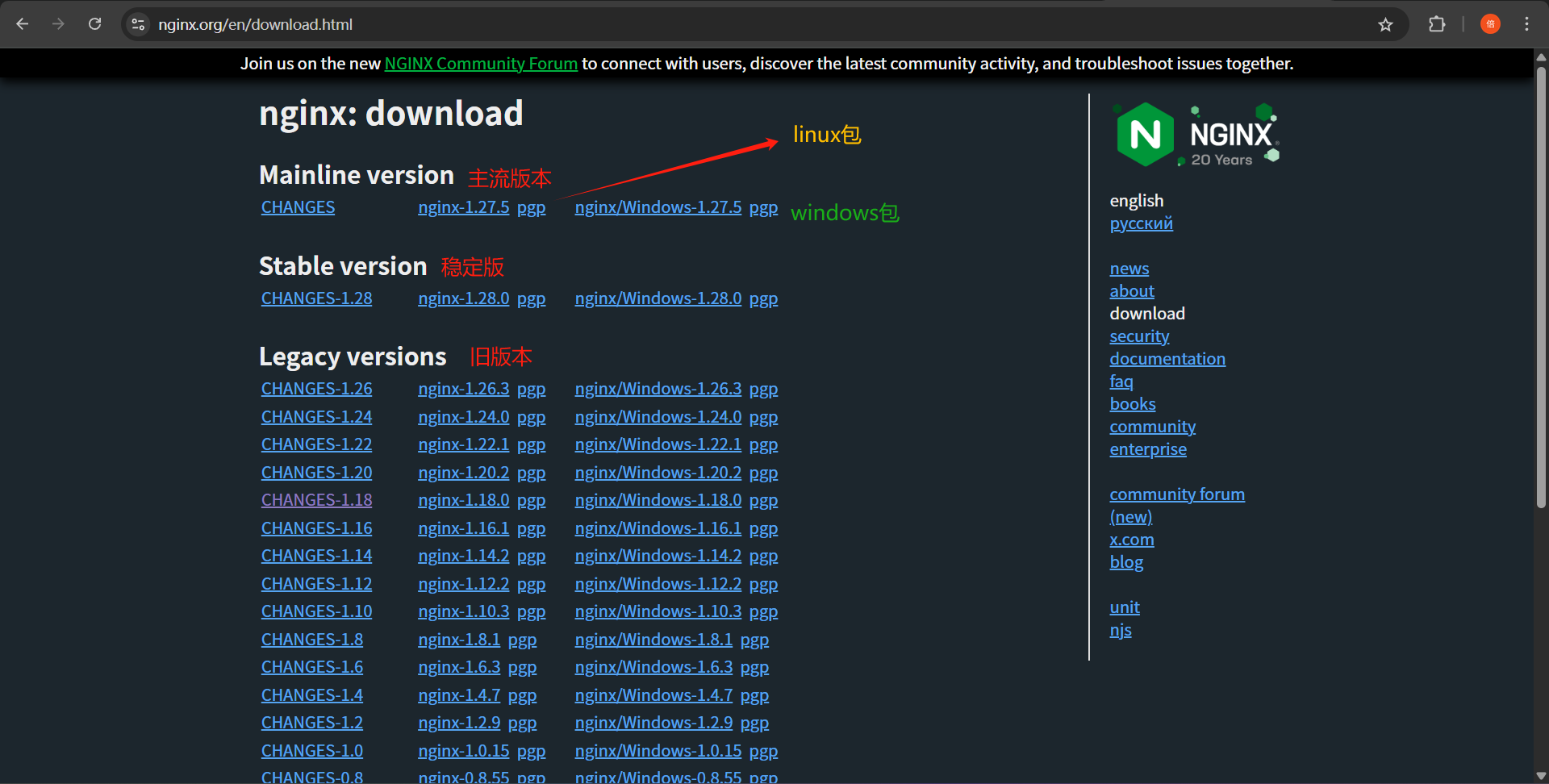The image size is (1549, 784).
Task: Open pgp signature for nginx/Windows-1.16.1
Action: pos(764,529)
